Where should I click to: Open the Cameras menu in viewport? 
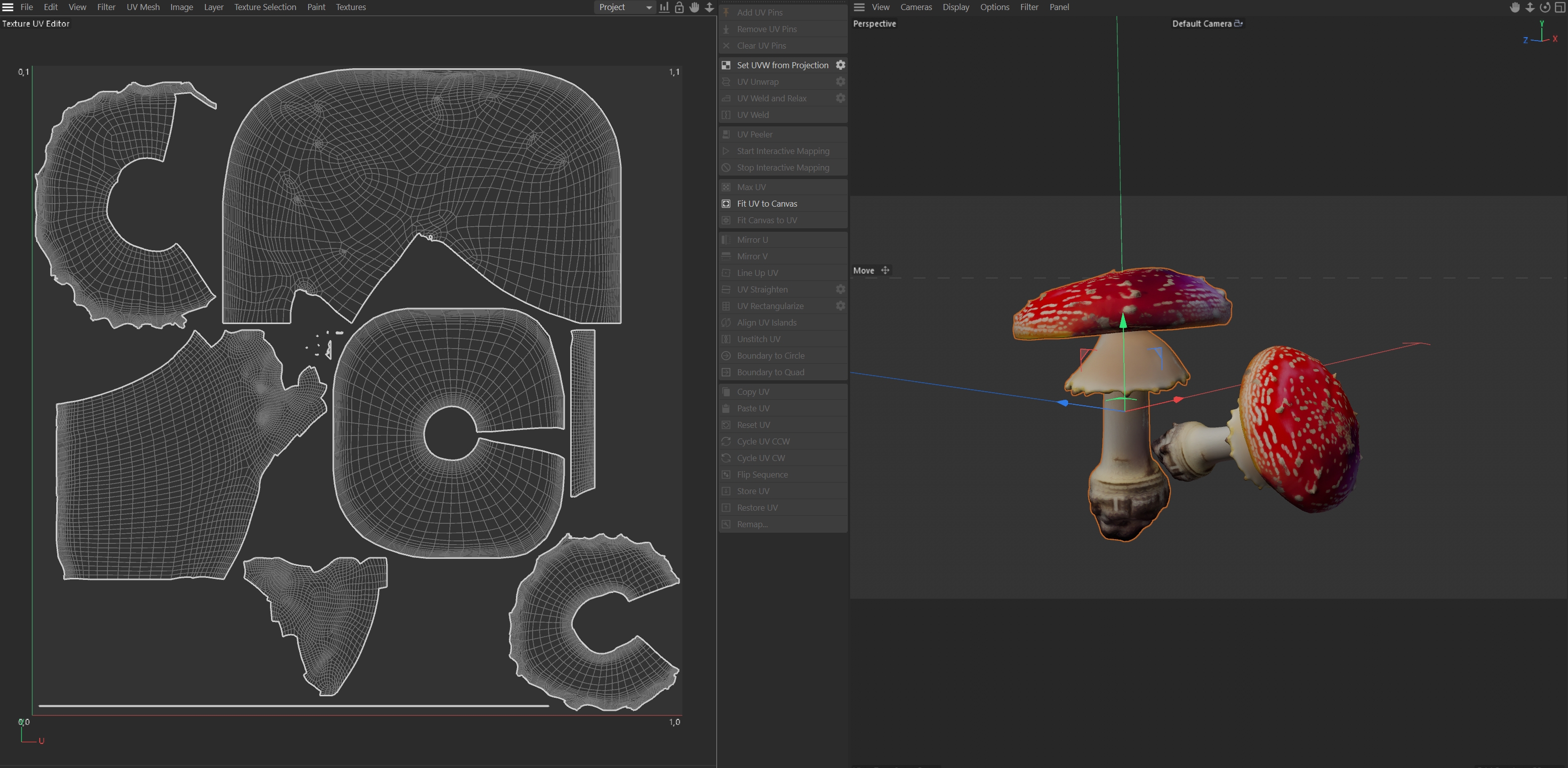coord(916,8)
